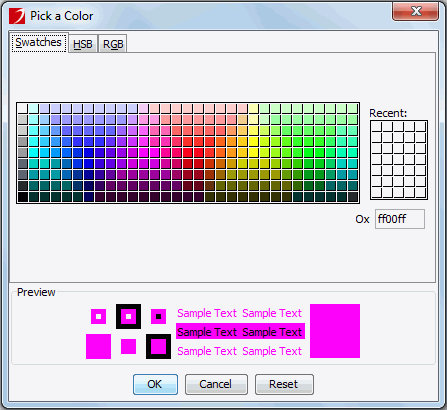This screenshot has width=447, height=410.
Task: Click the hex color code field
Action: coord(400,219)
